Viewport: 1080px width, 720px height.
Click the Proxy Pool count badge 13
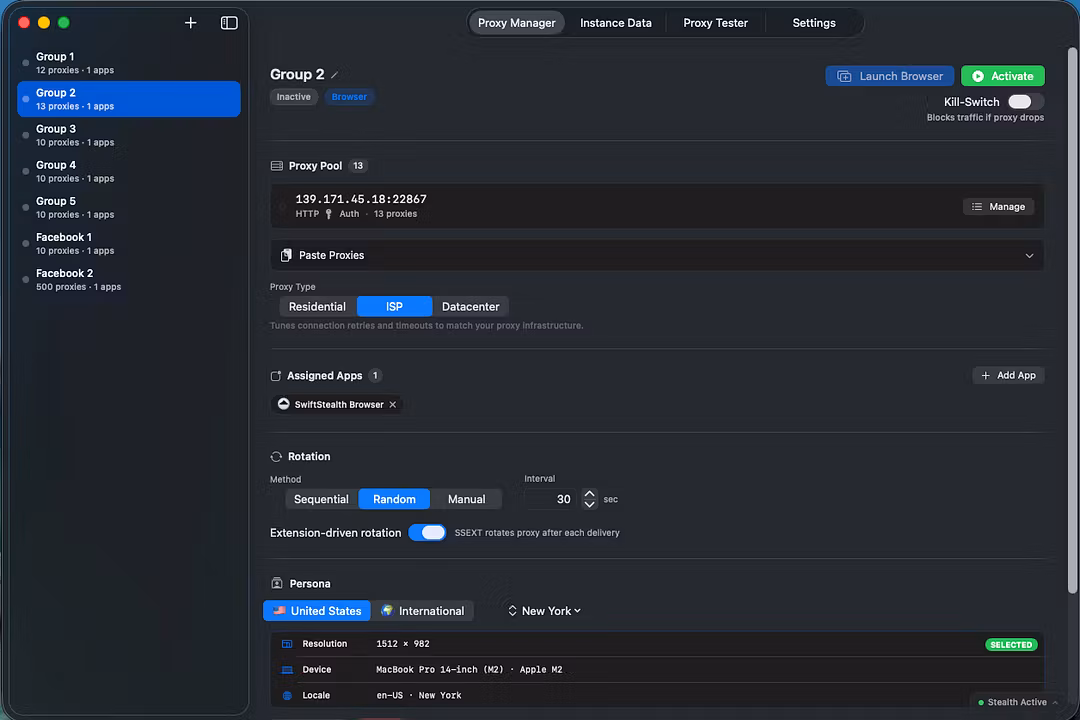click(x=357, y=166)
